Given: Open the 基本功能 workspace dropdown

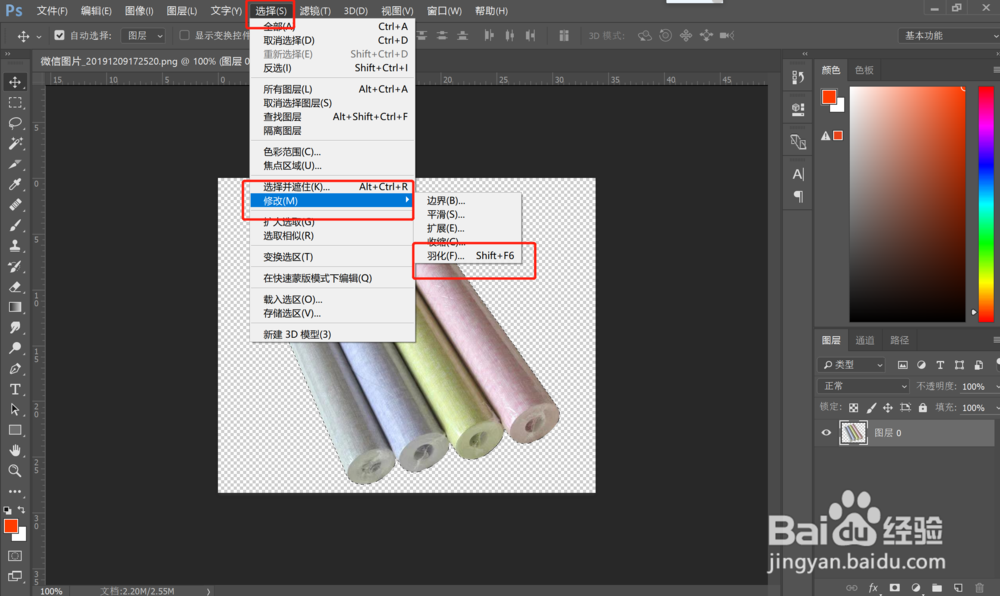Looking at the screenshot, I should (949, 36).
